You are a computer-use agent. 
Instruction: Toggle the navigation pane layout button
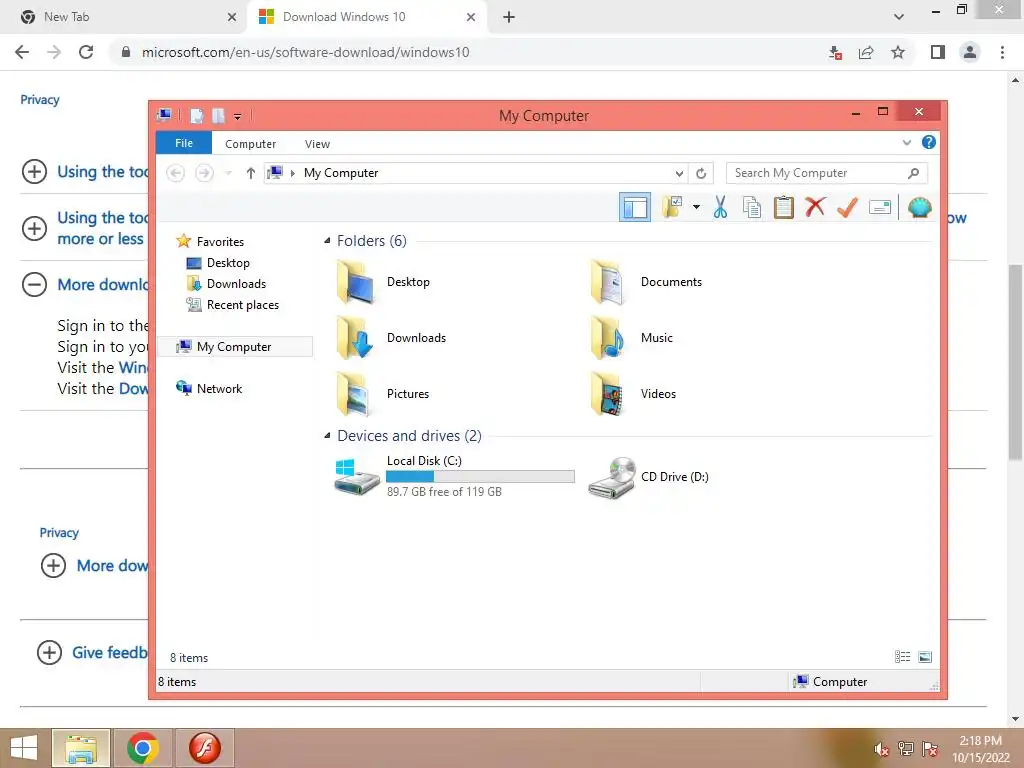(634, 208)
